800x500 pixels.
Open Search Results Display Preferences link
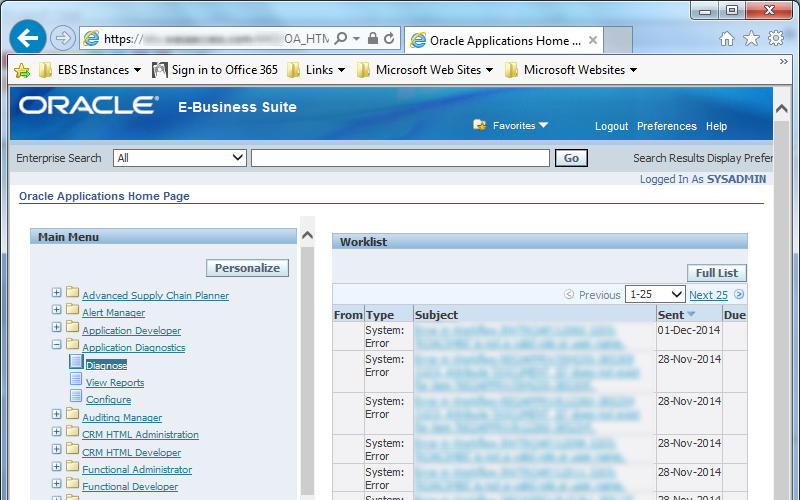pyautogui.click(x=703, y=158)
